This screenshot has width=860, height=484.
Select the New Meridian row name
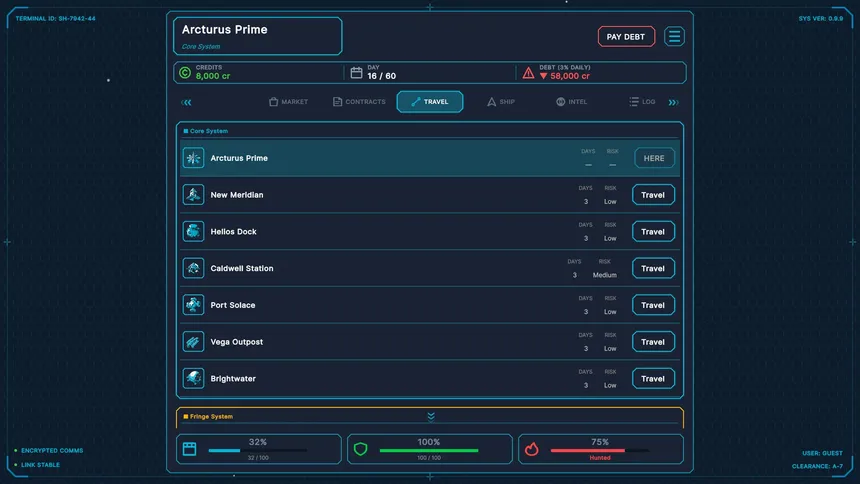pos(237,195)
